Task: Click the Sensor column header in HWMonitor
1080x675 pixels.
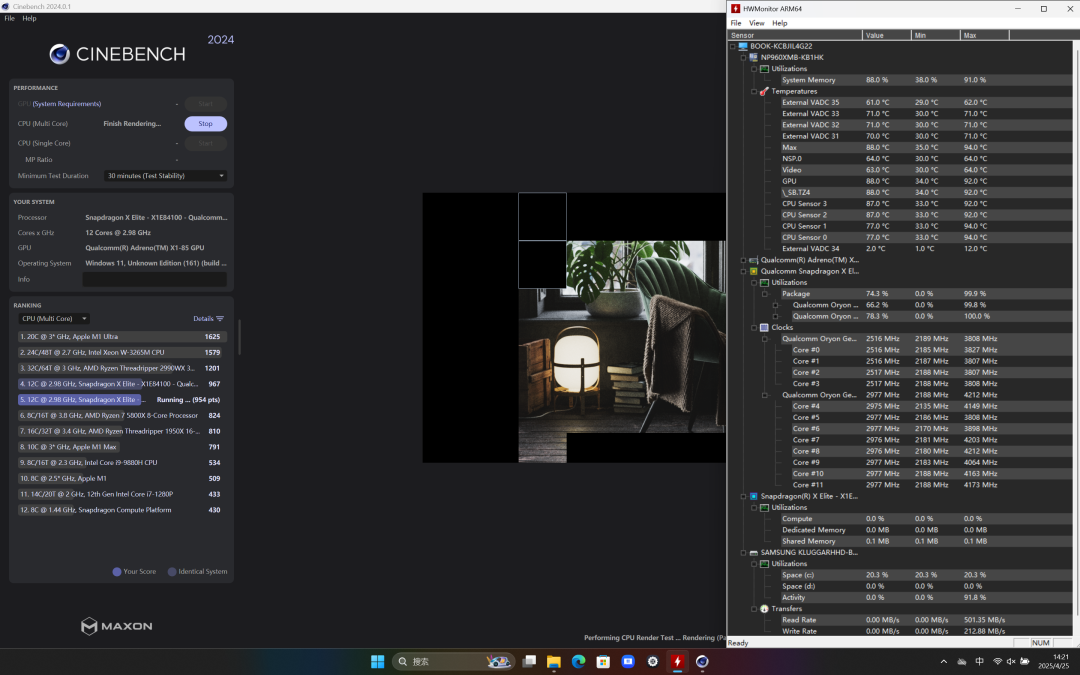Action: click(x=795, y=35)
